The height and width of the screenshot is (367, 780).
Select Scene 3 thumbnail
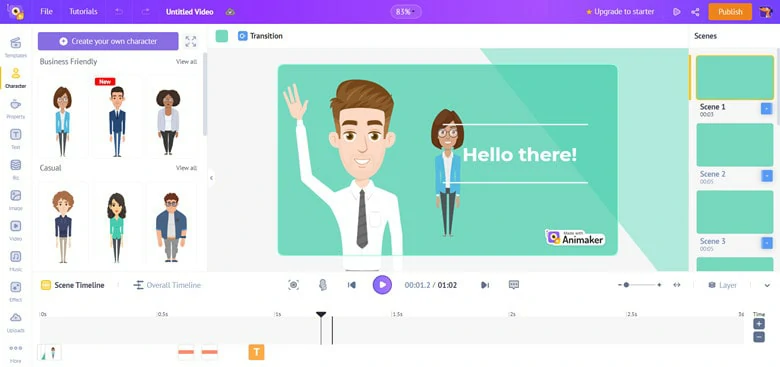(735, 212)
